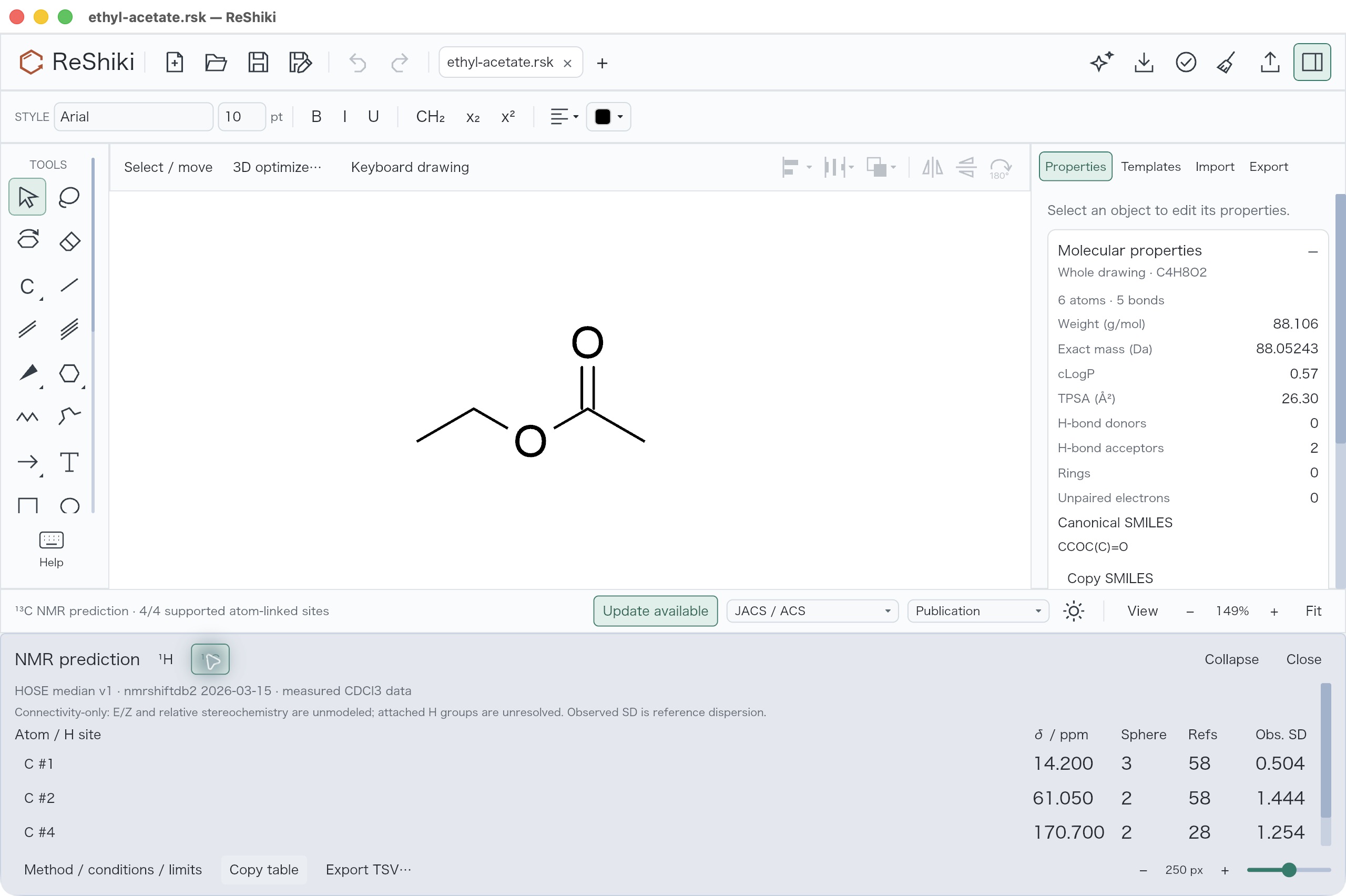Viewport: 1346px width, 896px height.
Task: Click the check-circle validate structure icon
Action: pos(1186,62)
